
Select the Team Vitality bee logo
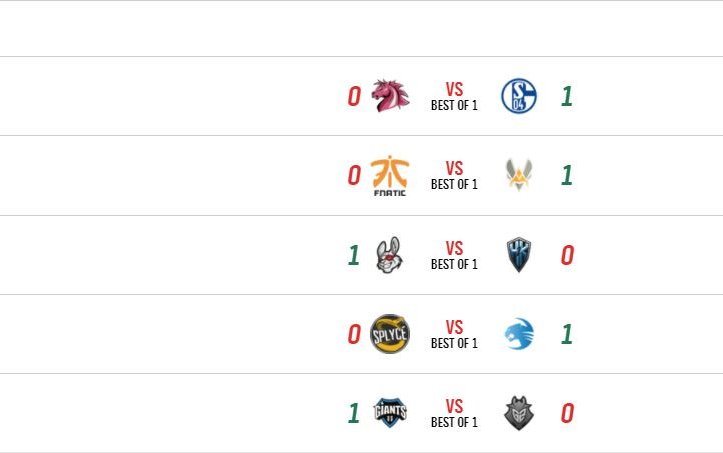[519, 175]
